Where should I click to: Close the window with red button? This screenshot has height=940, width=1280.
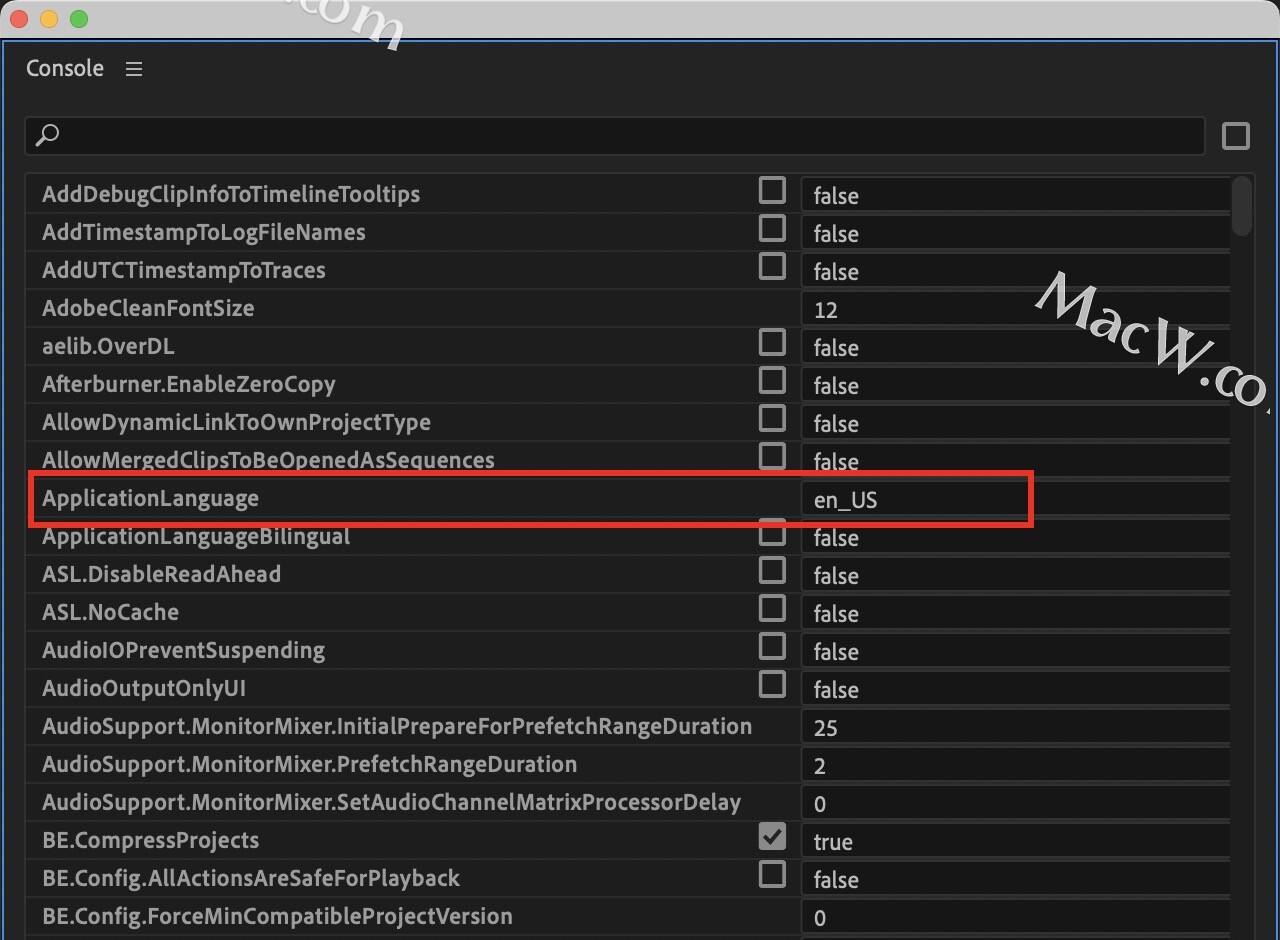click(x=17, y=19)
